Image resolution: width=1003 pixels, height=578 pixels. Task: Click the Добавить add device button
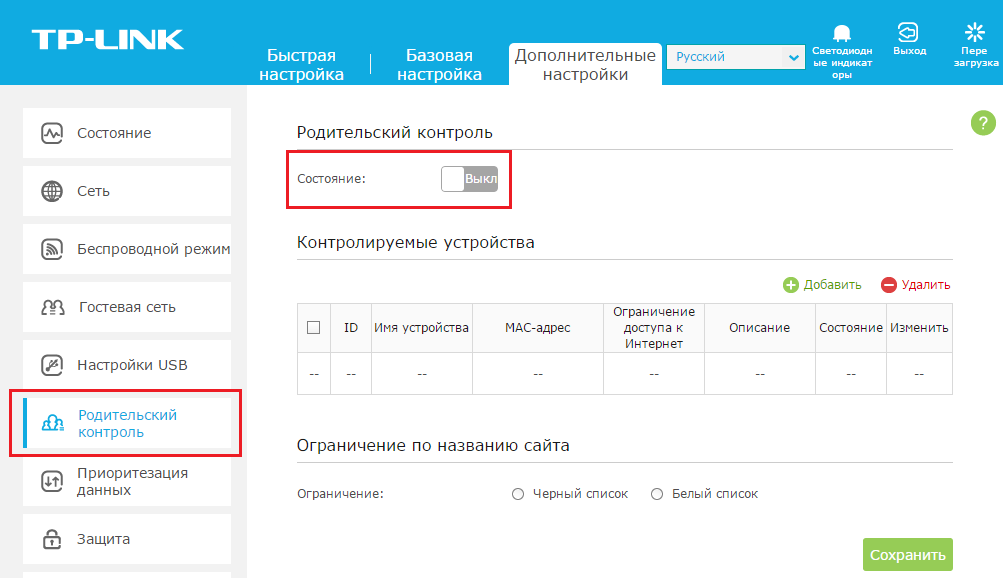tap(822, 285)
